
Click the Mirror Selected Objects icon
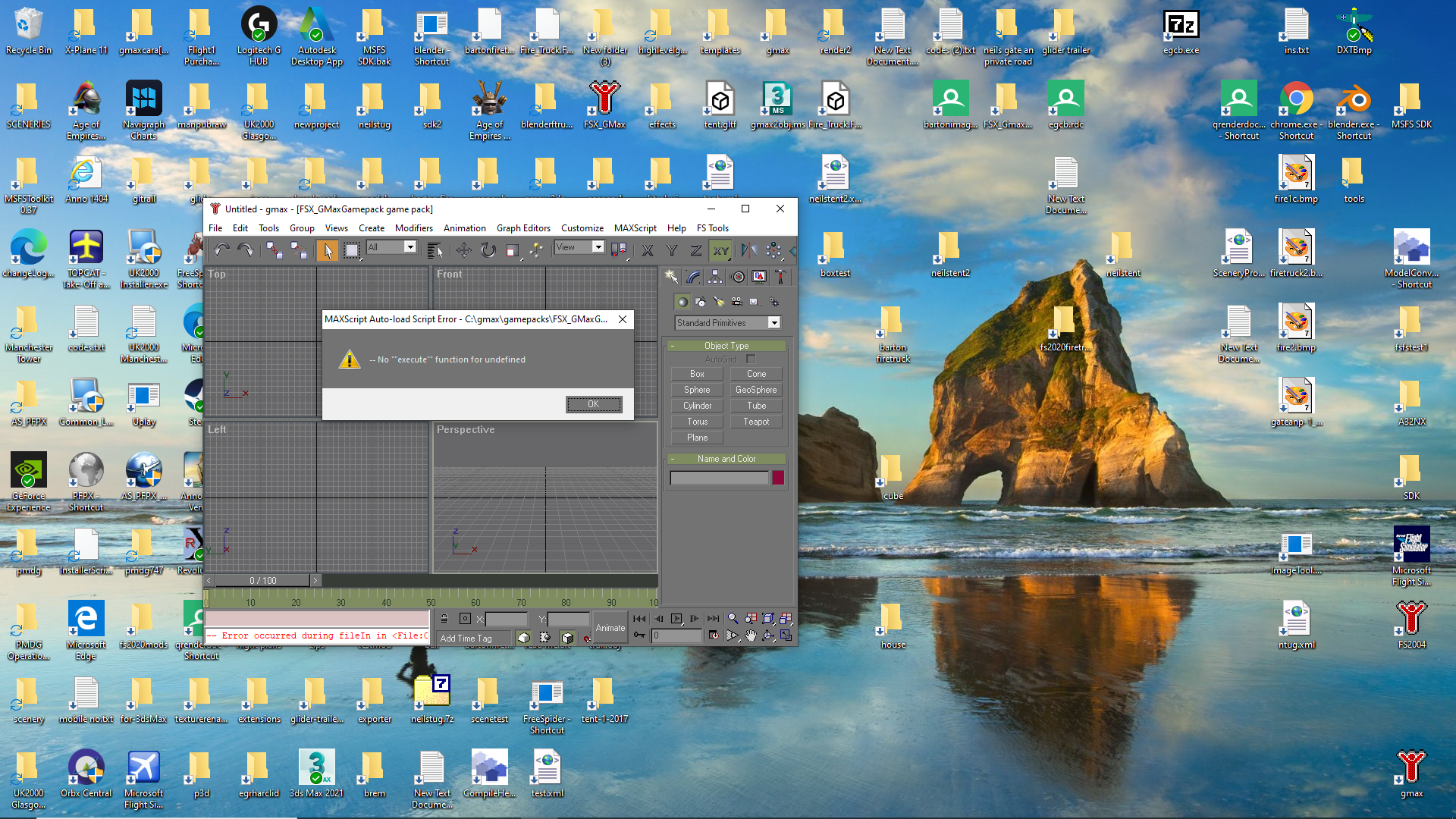748,249
